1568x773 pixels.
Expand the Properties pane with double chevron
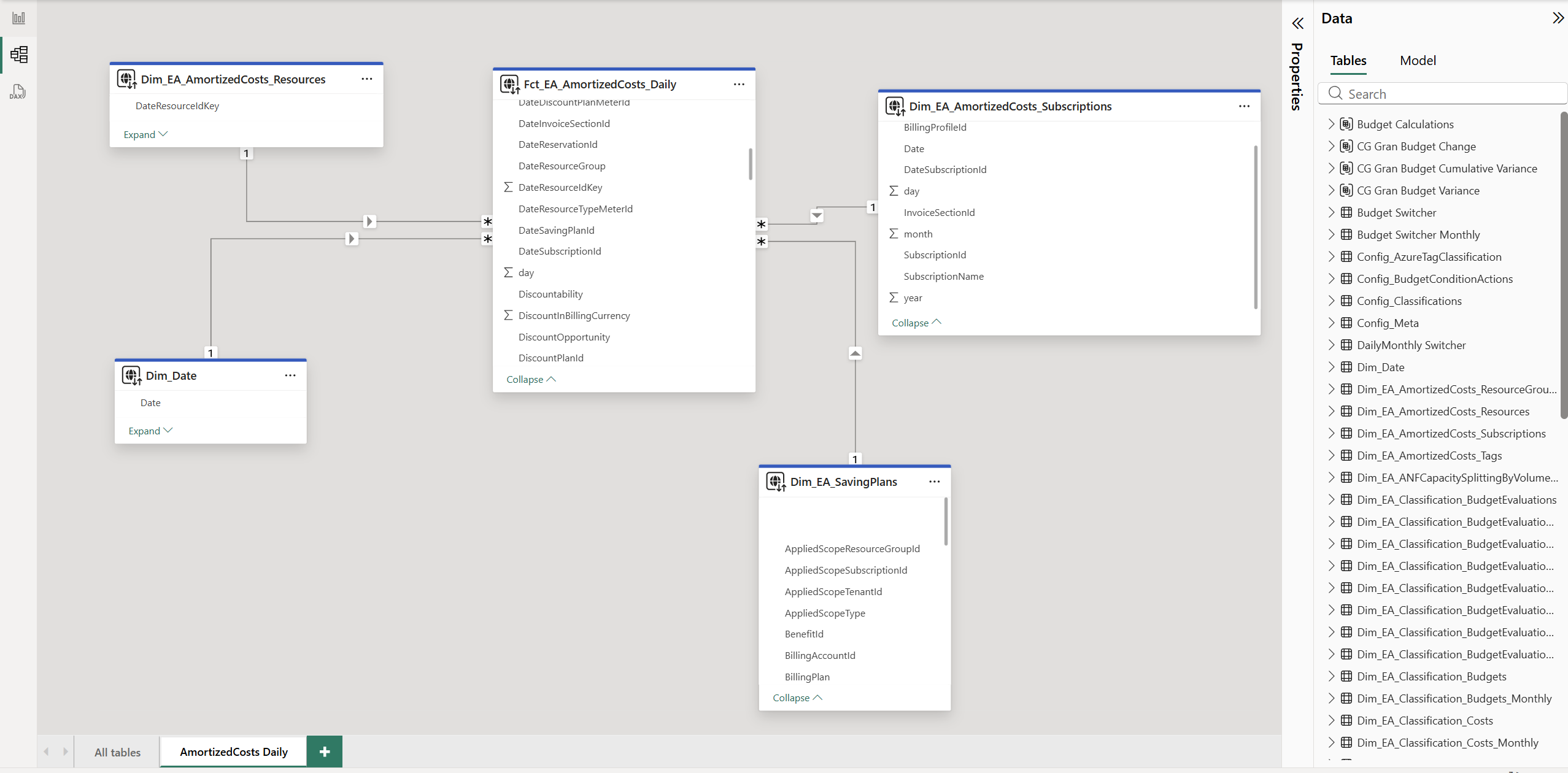click(1297, 24)
